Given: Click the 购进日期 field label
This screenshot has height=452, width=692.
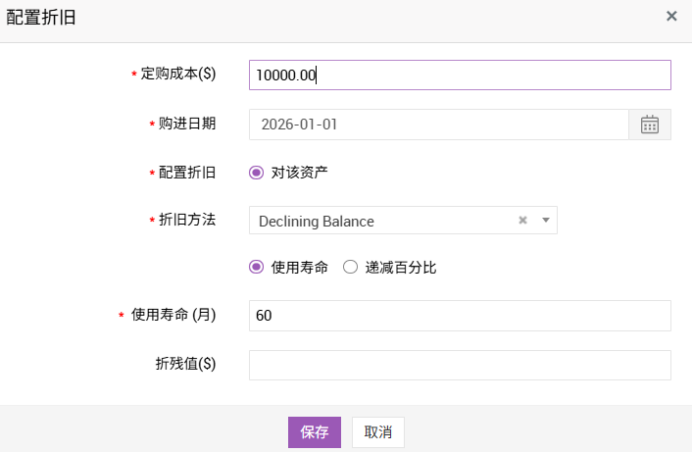Looking at the screenshot, I should click(187, 124).
